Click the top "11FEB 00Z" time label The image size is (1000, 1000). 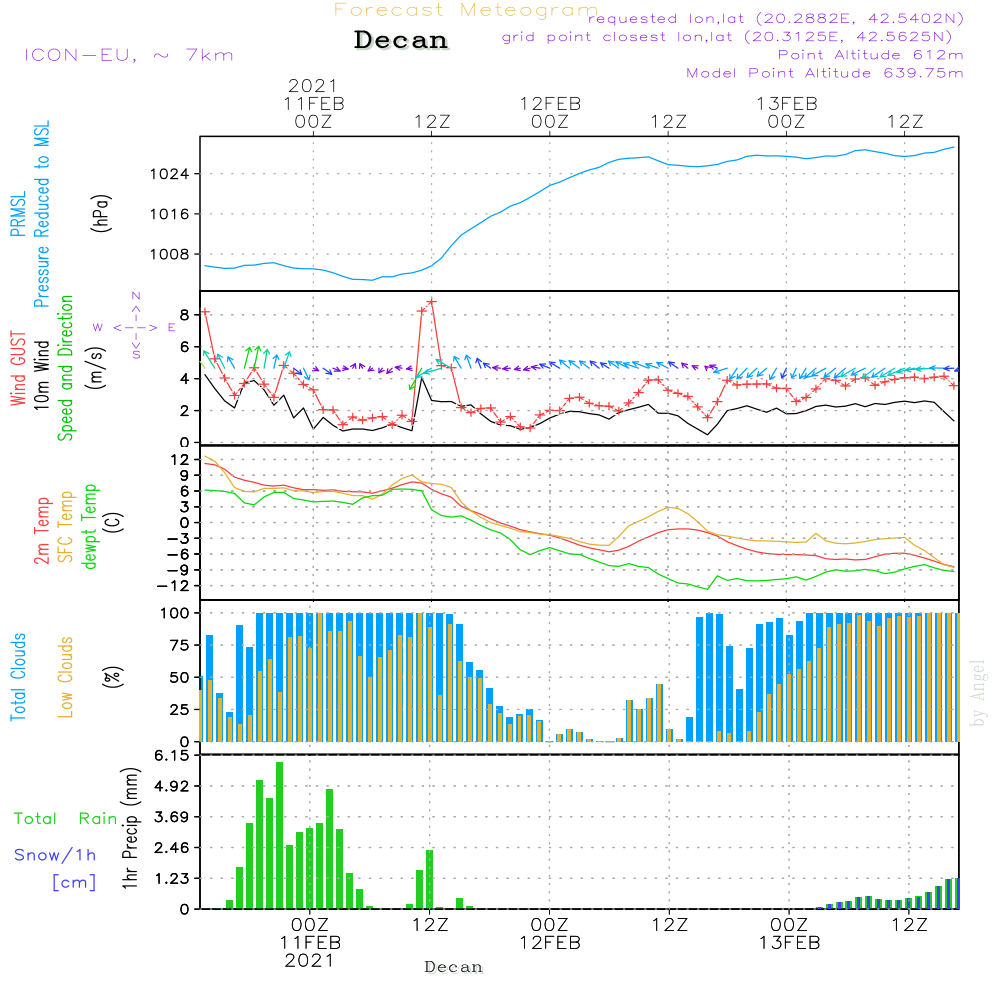tap(314, 112)
